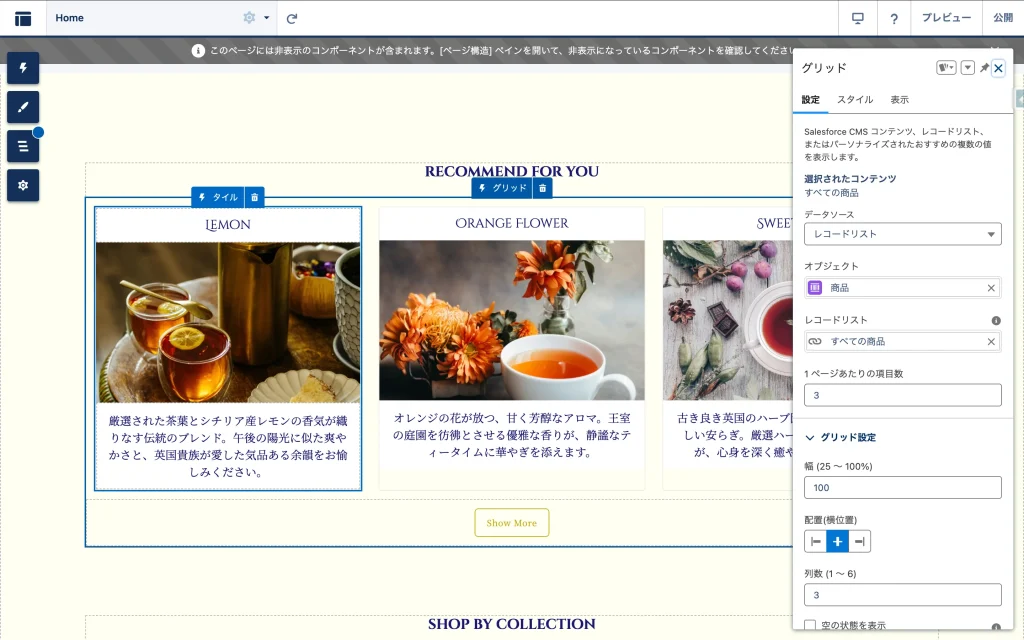Image resolution: width=1024 pixels, height=640 pixels.
Task: Open the desktop view mode icon
Action: pos(857,18)
